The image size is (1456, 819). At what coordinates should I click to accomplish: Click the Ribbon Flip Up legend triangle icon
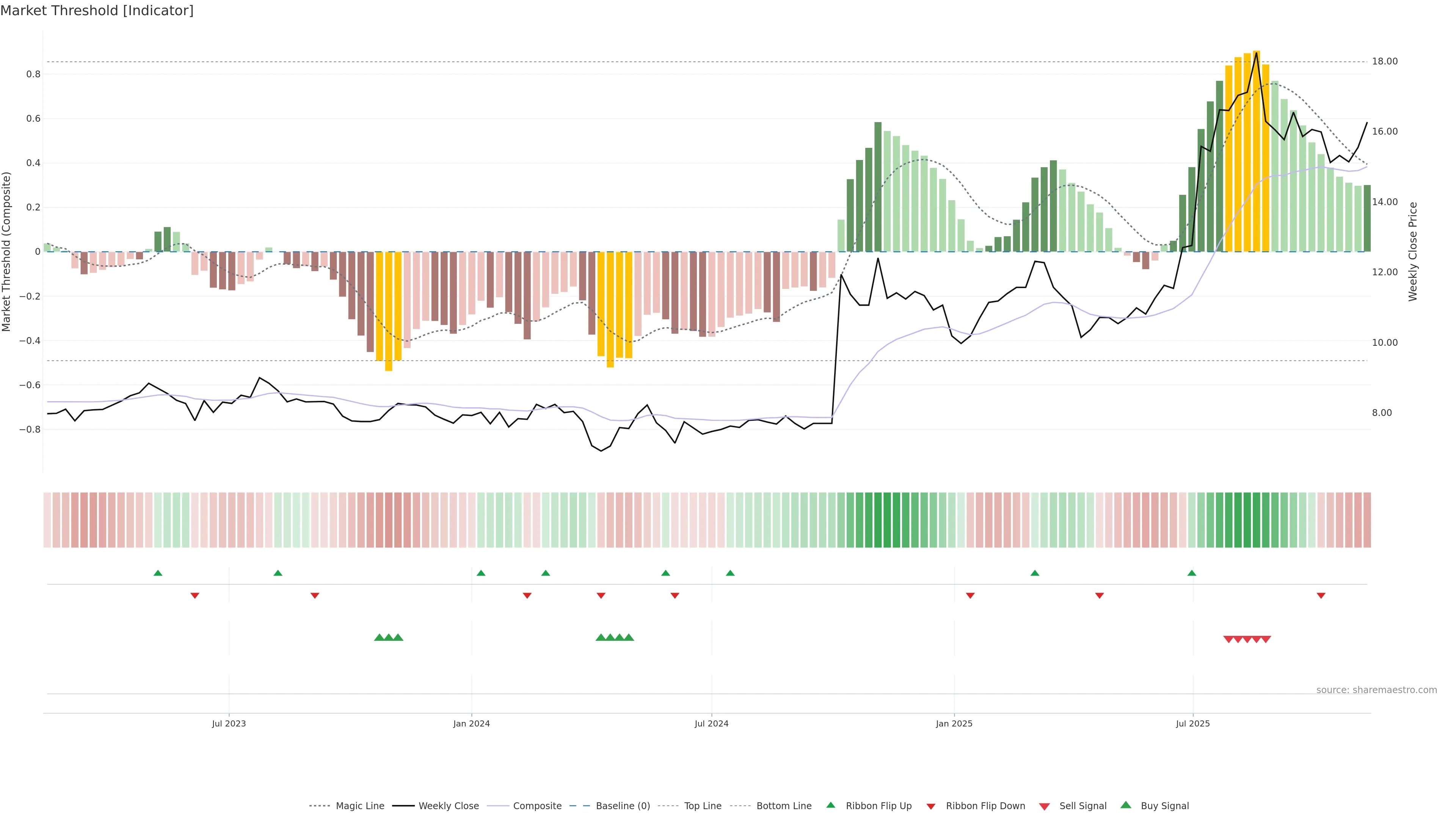(830, 805)
